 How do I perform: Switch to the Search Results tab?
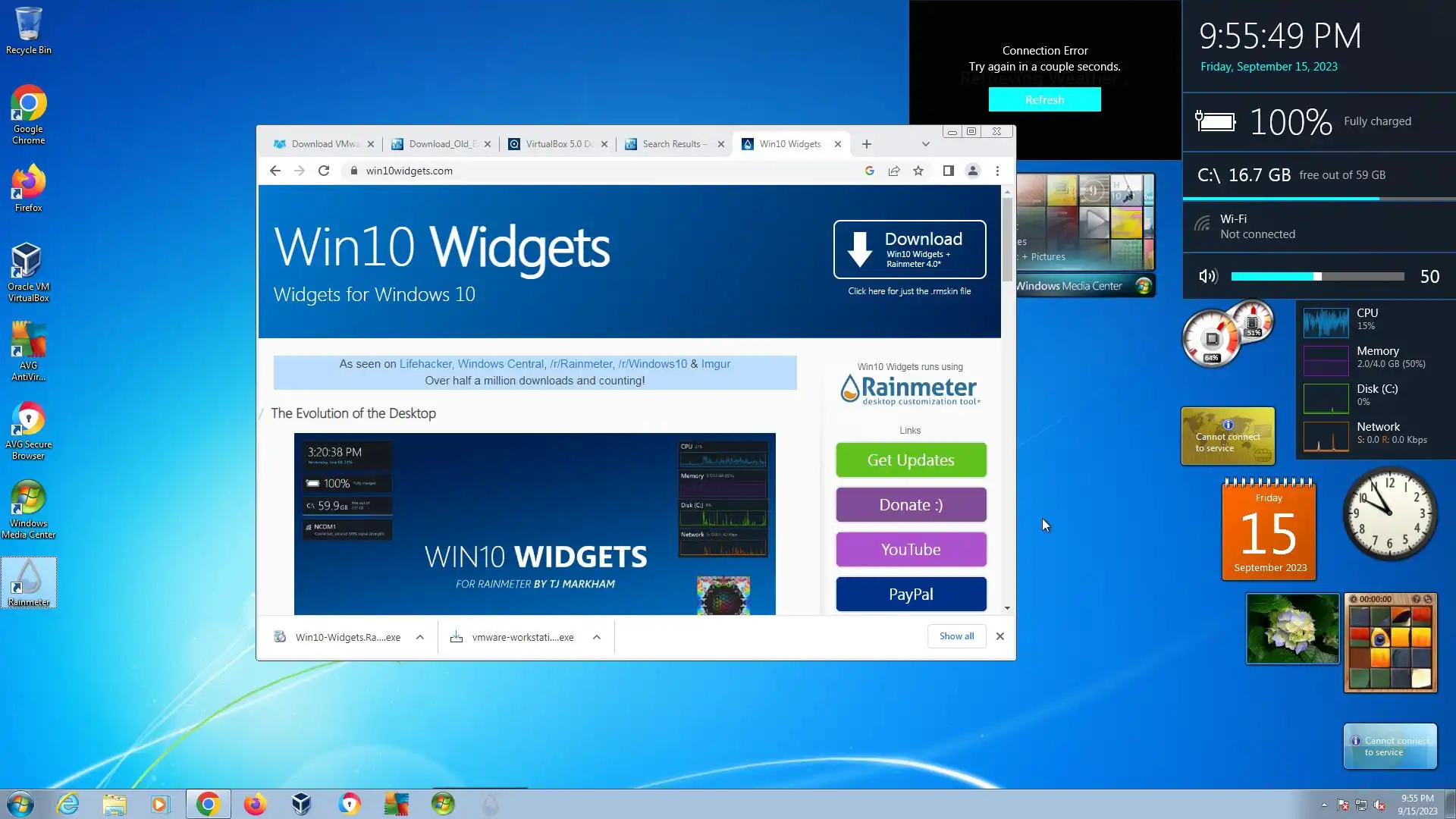(674, 144)
